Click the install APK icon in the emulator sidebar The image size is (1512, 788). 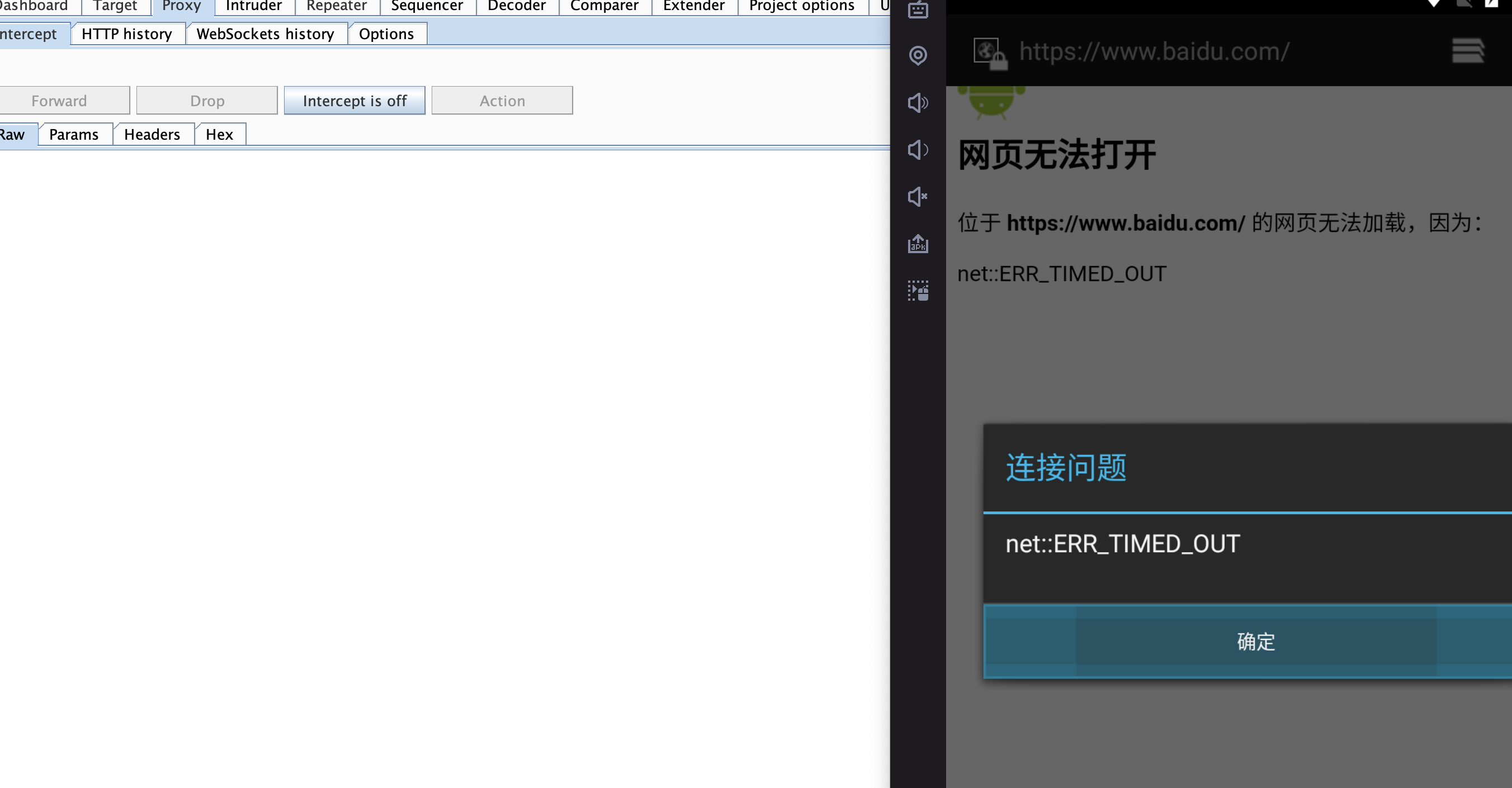coord(918,244)
